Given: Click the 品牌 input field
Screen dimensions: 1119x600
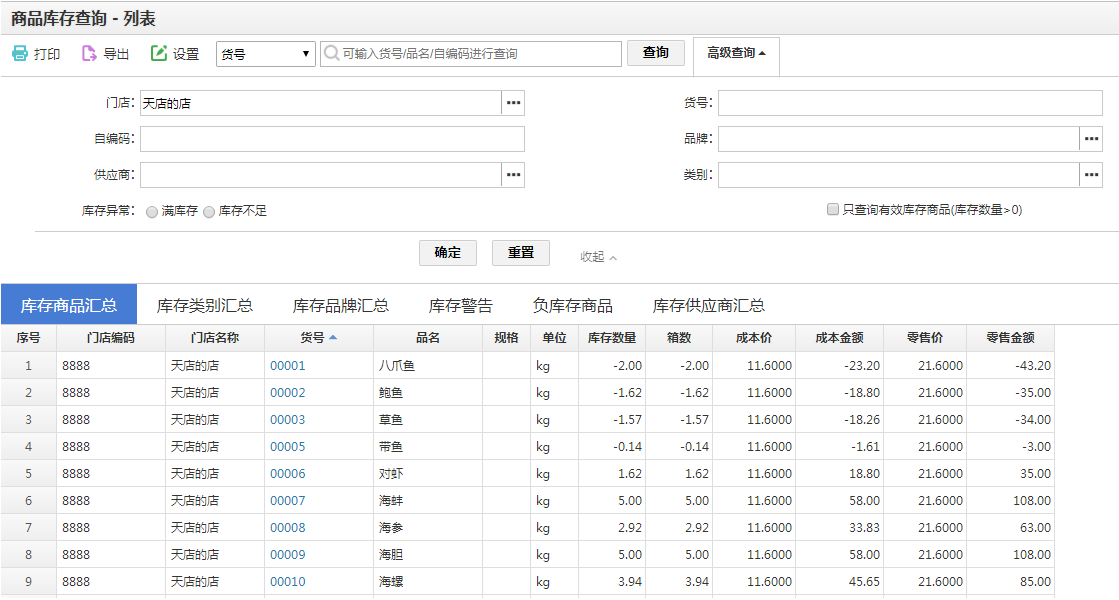Looking at the screenshot, I should click(899, 138).
